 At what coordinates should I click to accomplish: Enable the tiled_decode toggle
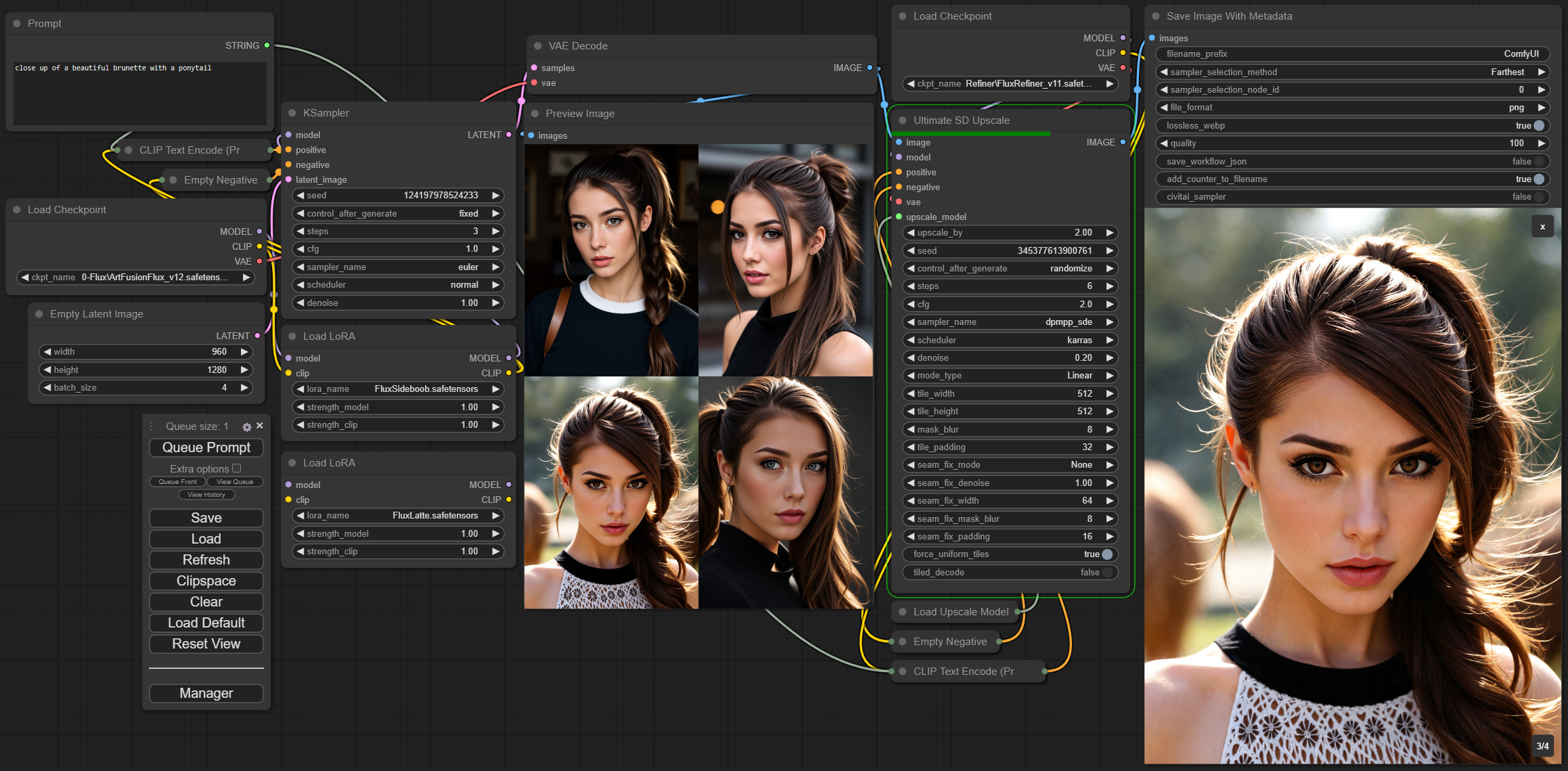pos(1107,573)
